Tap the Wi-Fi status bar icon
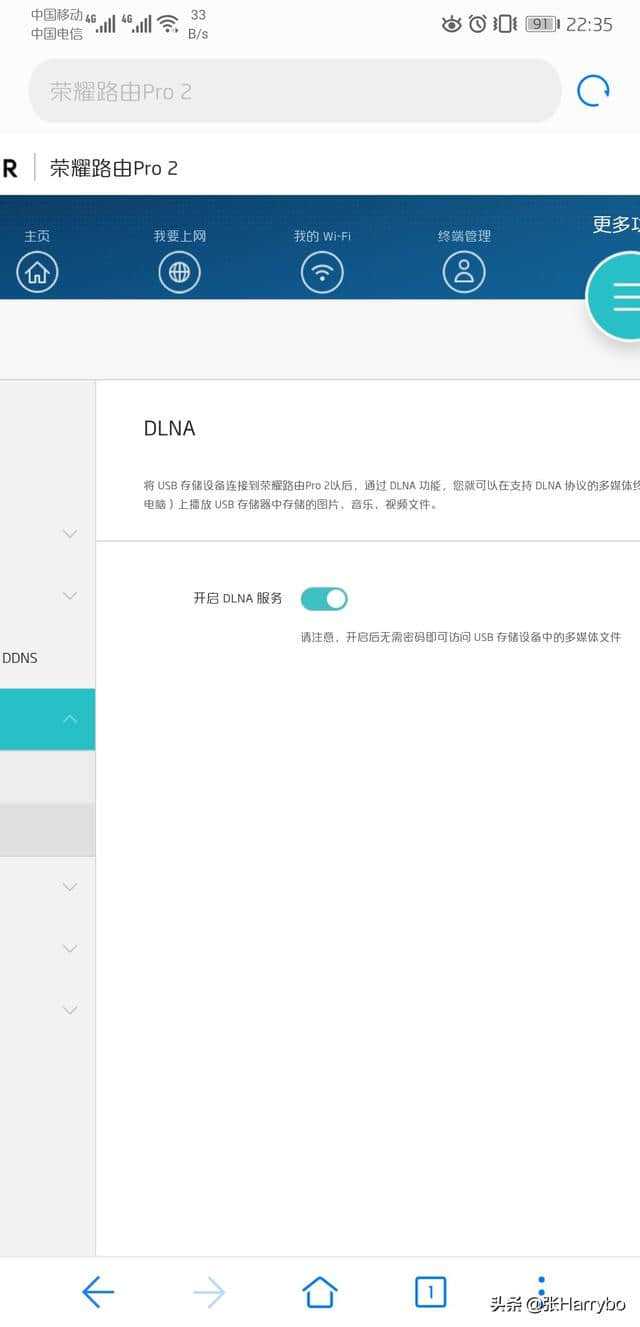This screenshot has height=1327, width=640. pyautogui.click(x=168, y=24)
